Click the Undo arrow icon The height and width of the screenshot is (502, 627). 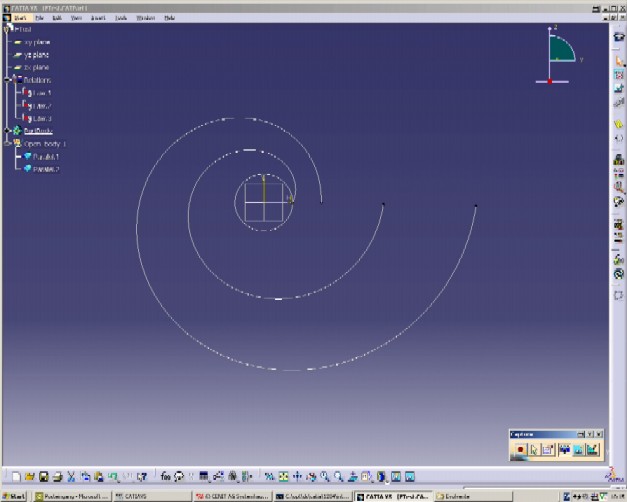tap(113, 476)
